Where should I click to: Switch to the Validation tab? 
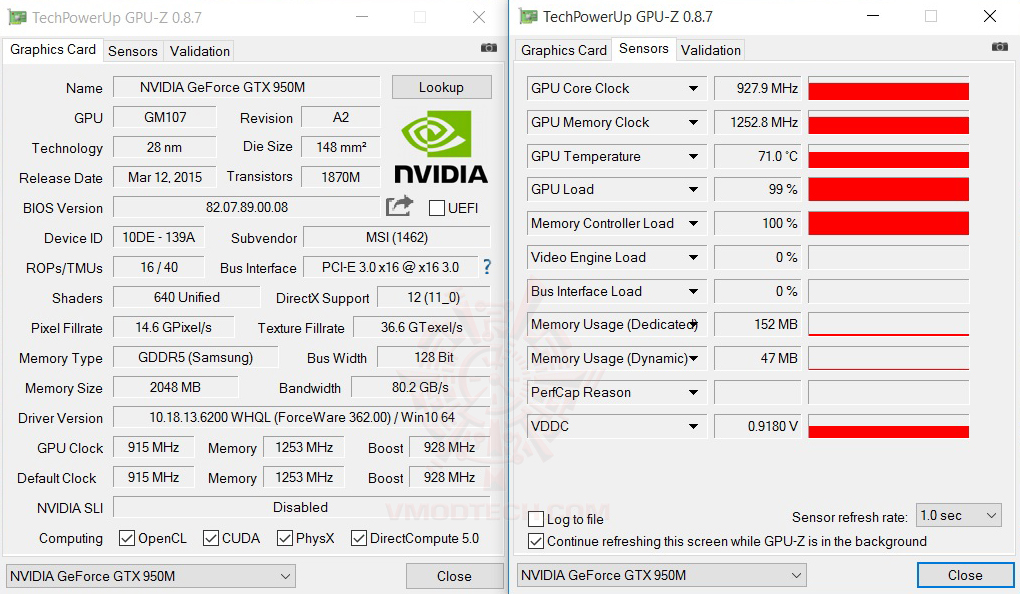pos(198,50)
